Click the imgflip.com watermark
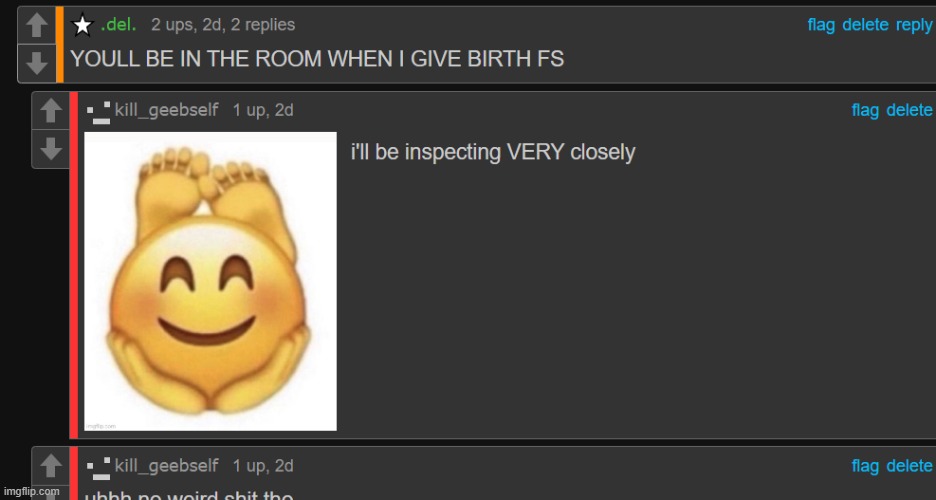This screenshot has width=936, height=500. click(x=32, y=492)
